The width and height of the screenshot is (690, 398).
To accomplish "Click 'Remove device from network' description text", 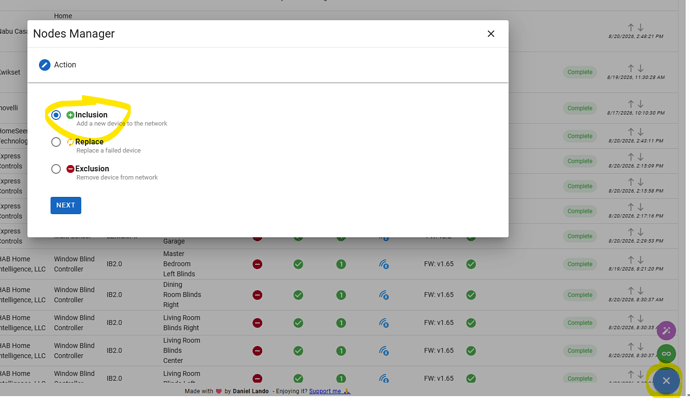I will [x=117, y=177].
